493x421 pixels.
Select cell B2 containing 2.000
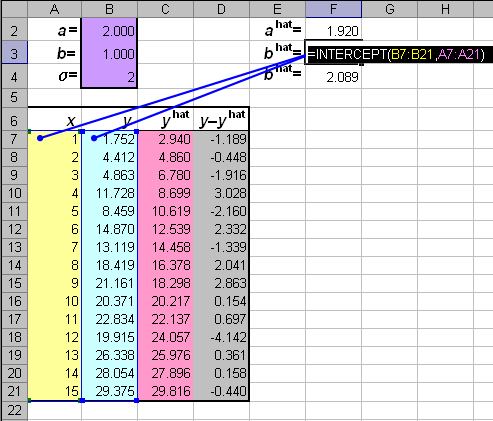(109, 31)
